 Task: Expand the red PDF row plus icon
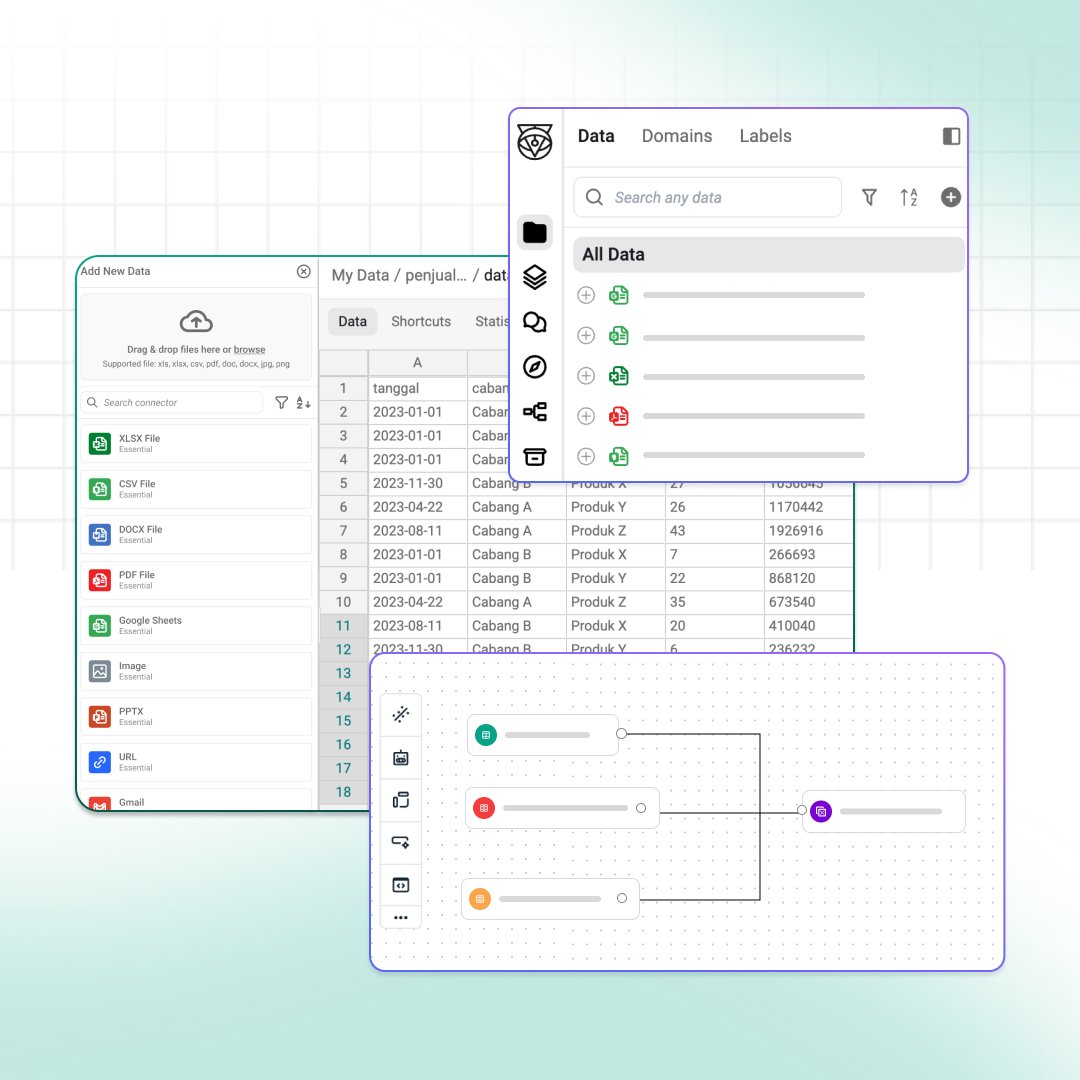point(585,416)
